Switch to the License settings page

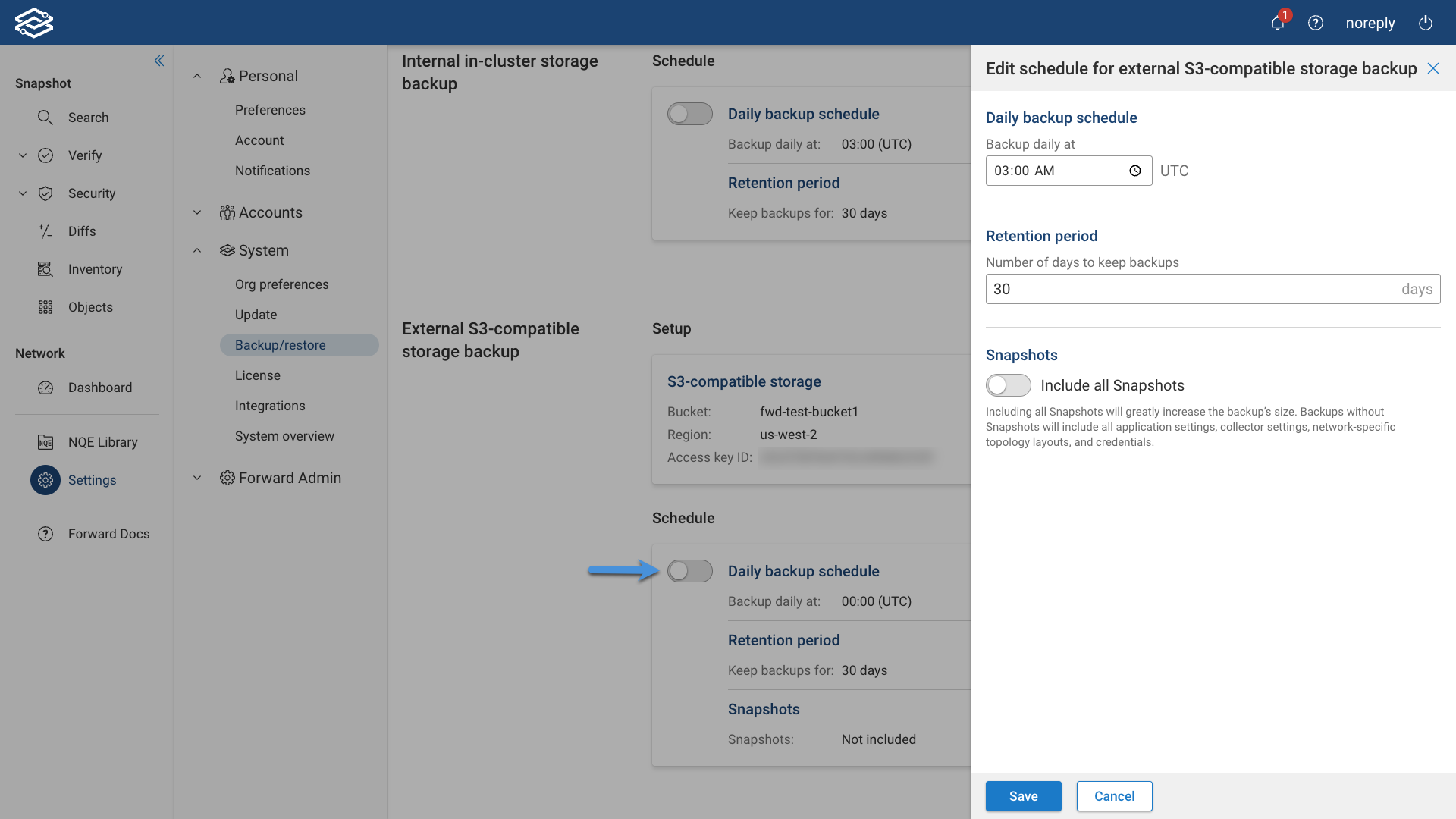tap(258, 375)
